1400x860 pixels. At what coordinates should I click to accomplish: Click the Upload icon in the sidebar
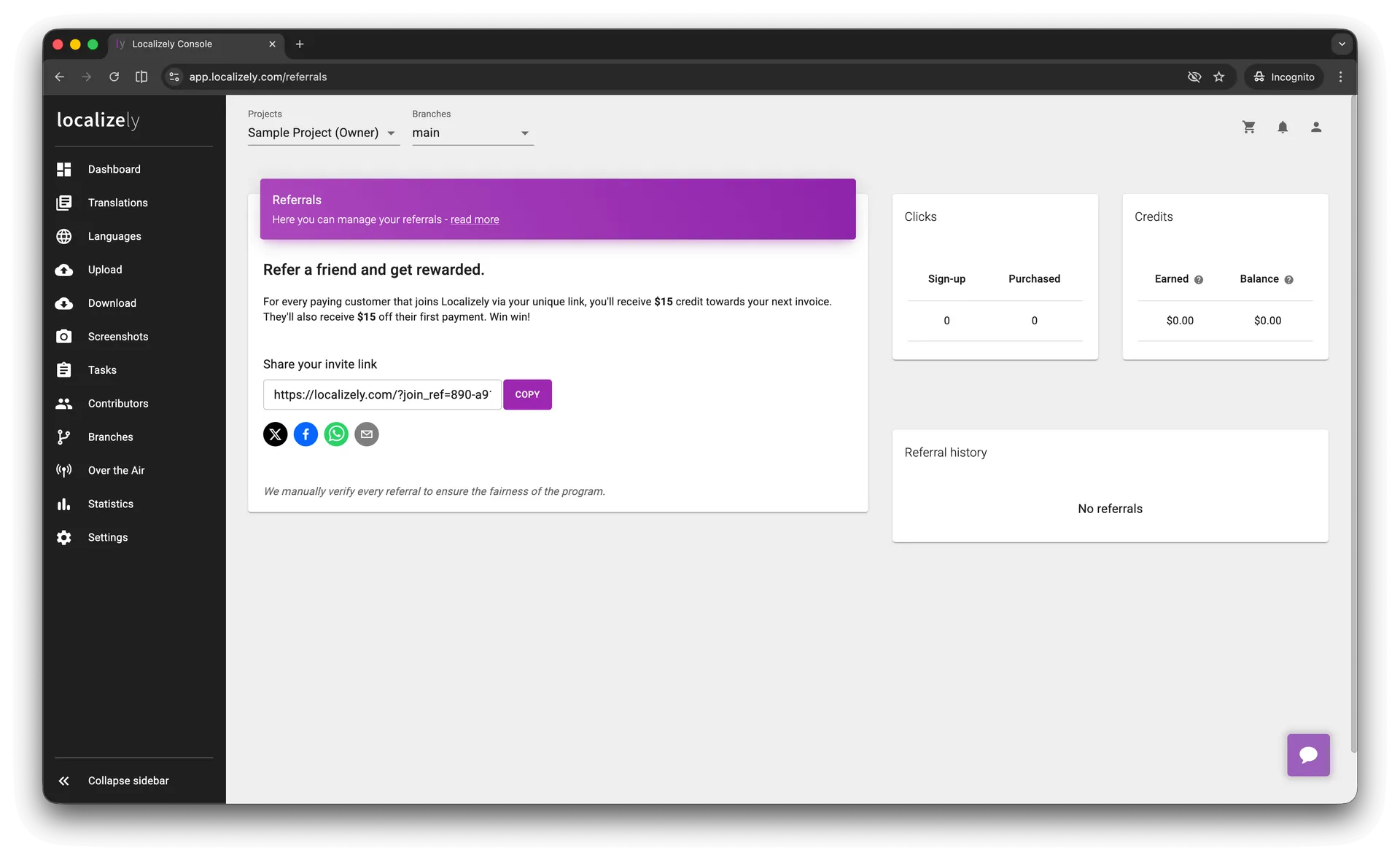pos(64,270)
